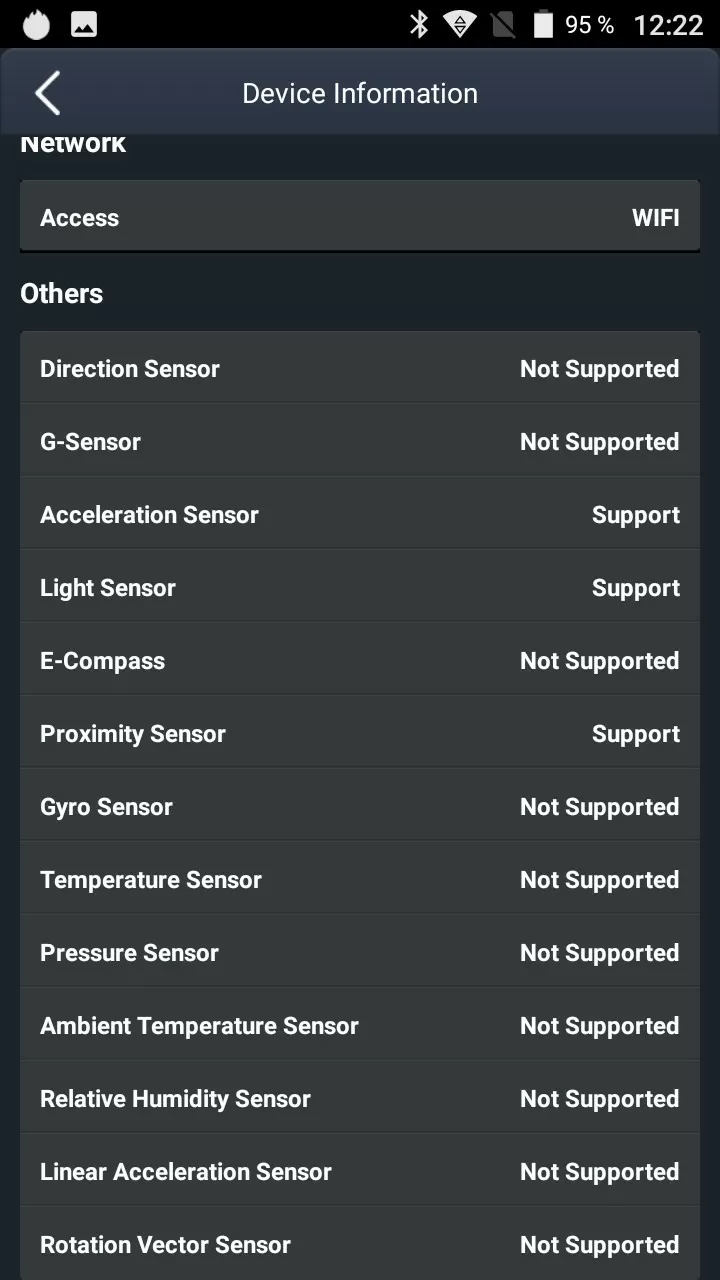The height and width of the screenshot is (1280, 720).
Task: Tap the clock showing 12:22
Action: 668,25
